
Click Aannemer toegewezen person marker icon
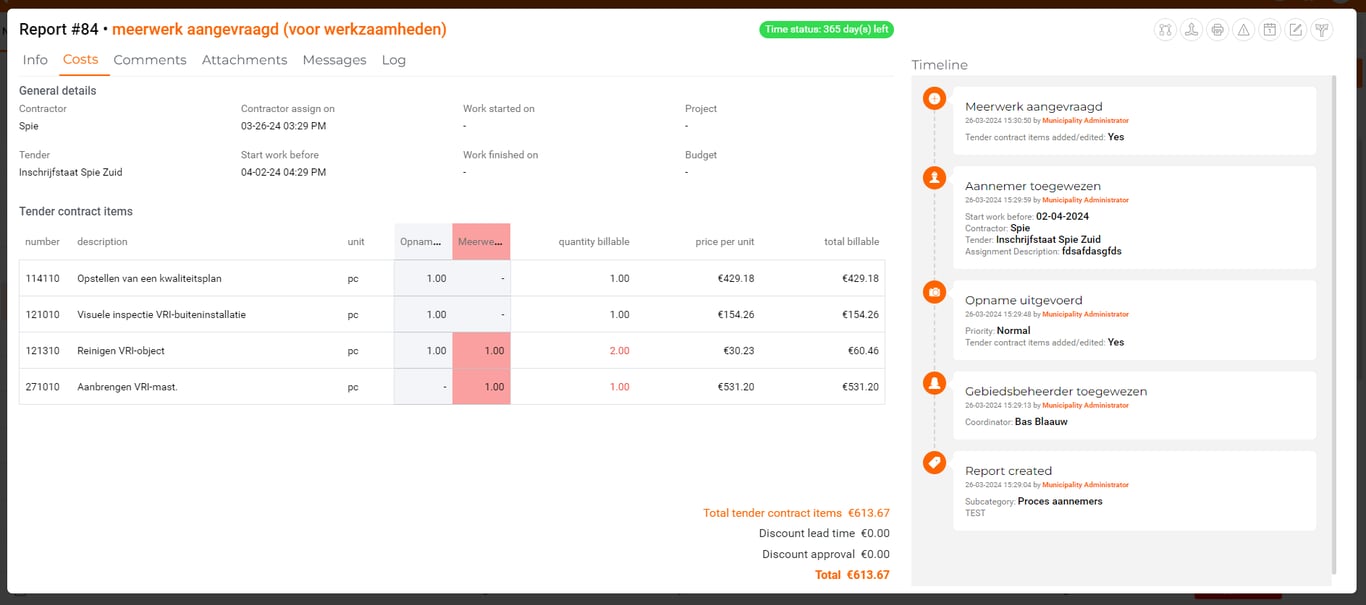(x=934, y=177)
